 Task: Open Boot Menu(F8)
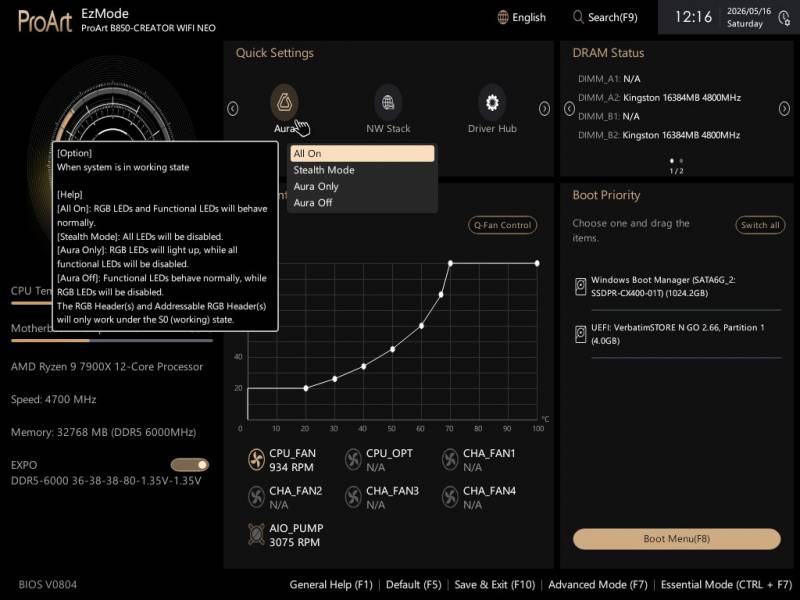(x=677, y=539)
